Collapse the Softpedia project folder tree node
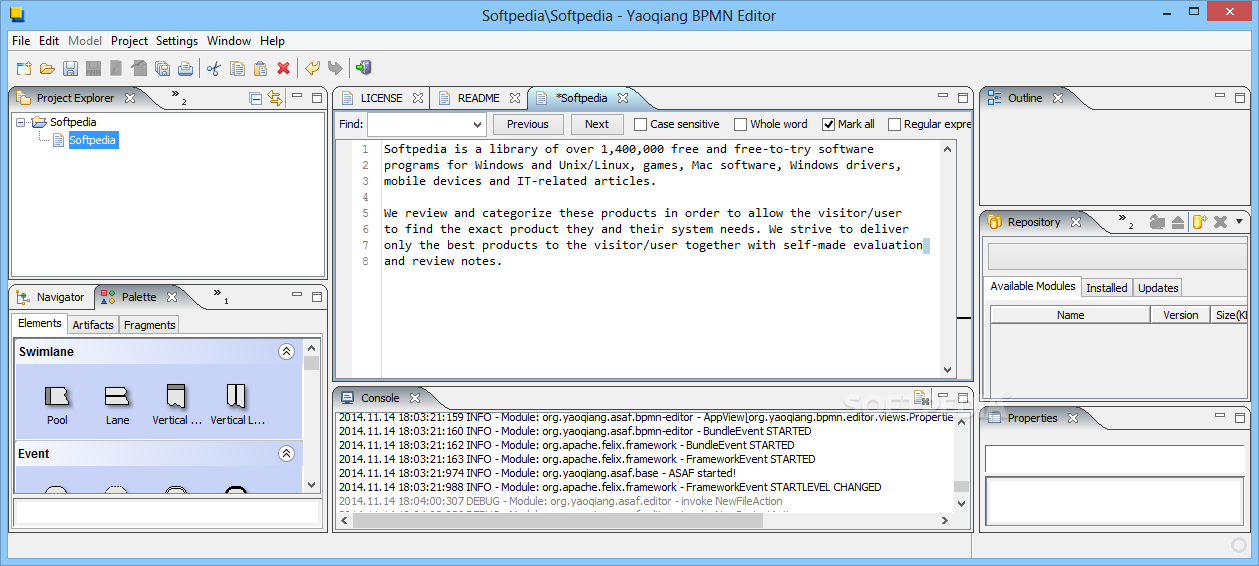This screenshot has width=1259, height=566. click(21, 122)
